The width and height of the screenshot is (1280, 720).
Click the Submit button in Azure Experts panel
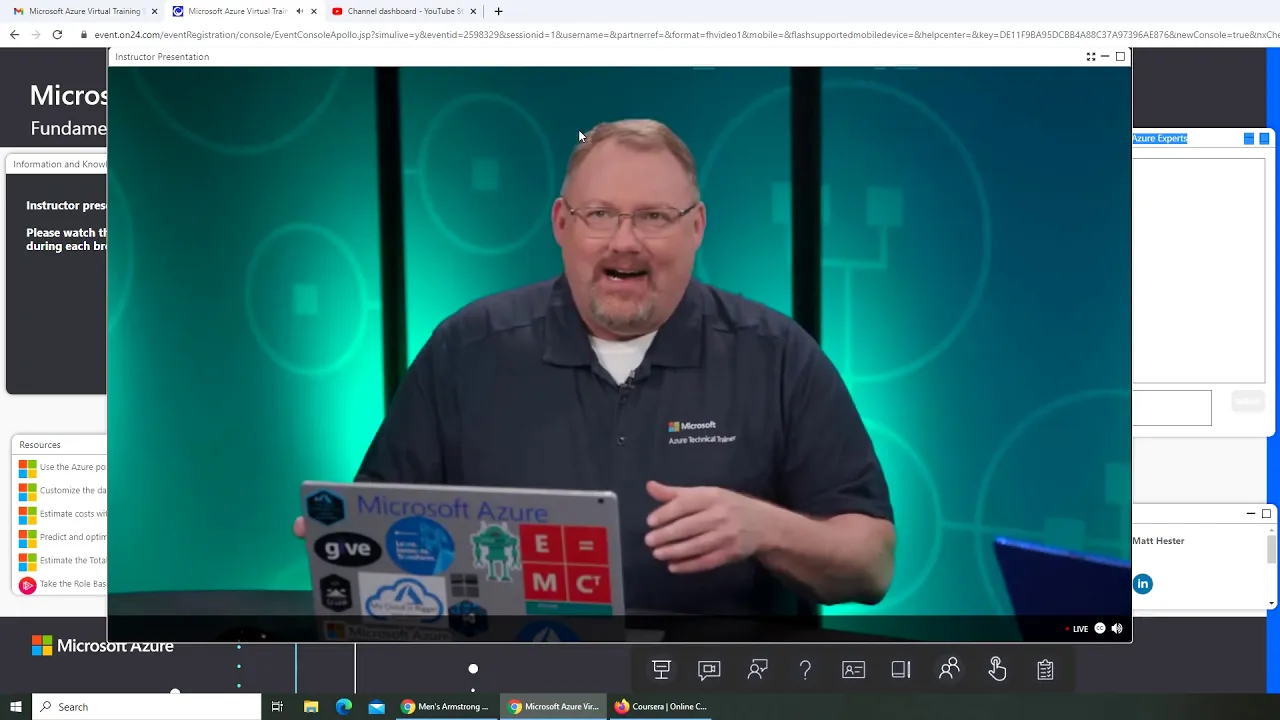click(1248, 402)
